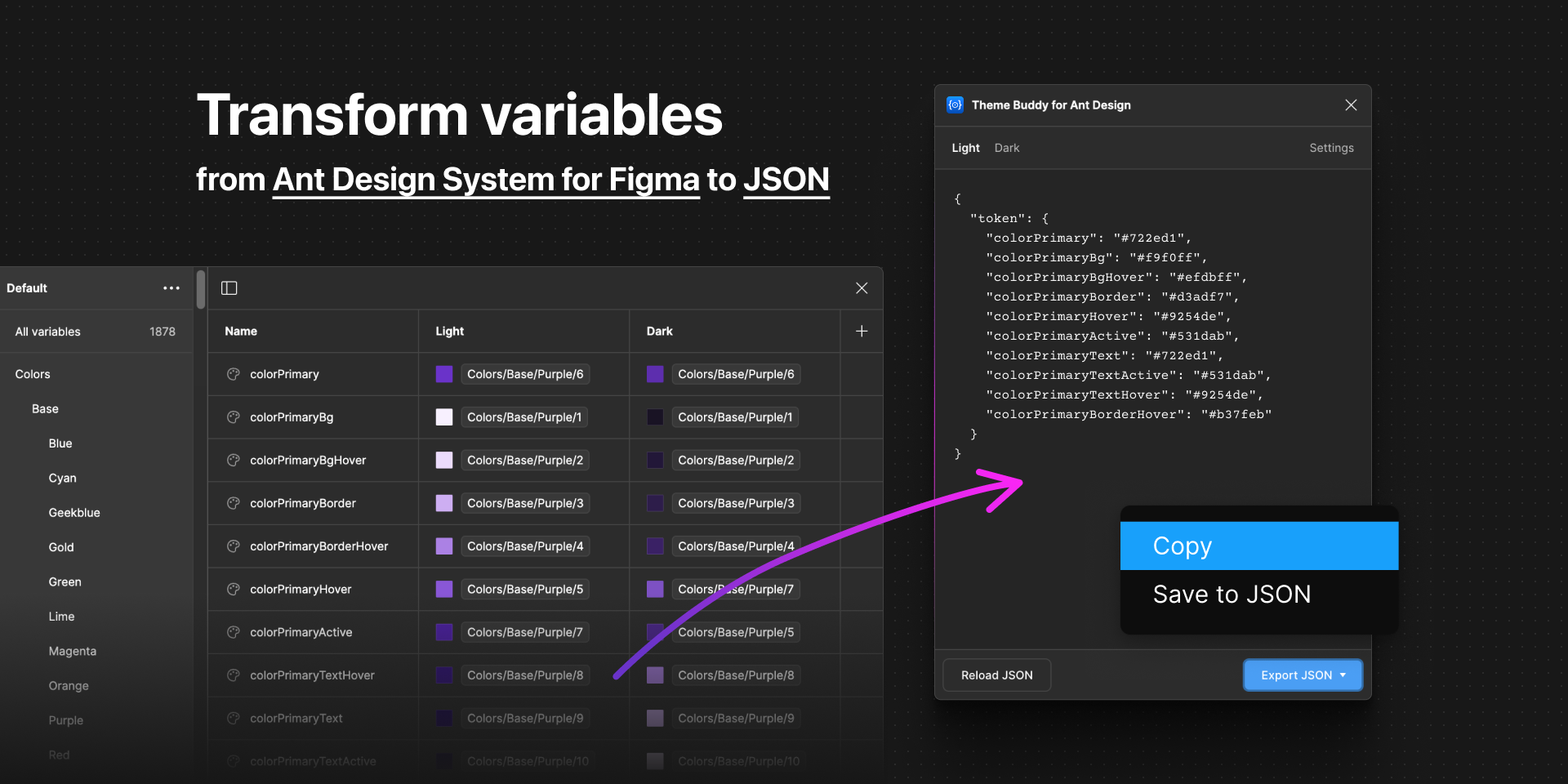The image size is (1568, 784).
Task: Click the globe icon beside colorPrimaryBorder
Action: [232, 503]
